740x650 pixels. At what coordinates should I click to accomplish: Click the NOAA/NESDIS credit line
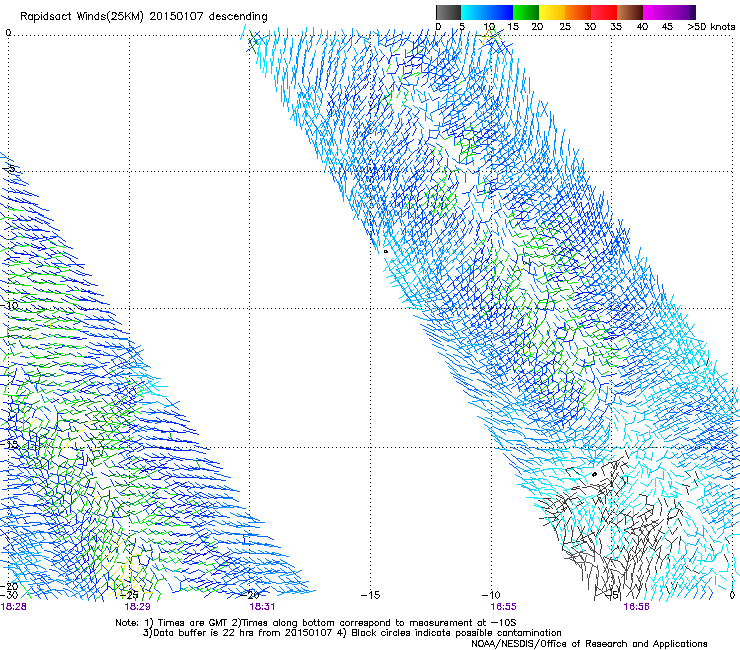[589, 644]
